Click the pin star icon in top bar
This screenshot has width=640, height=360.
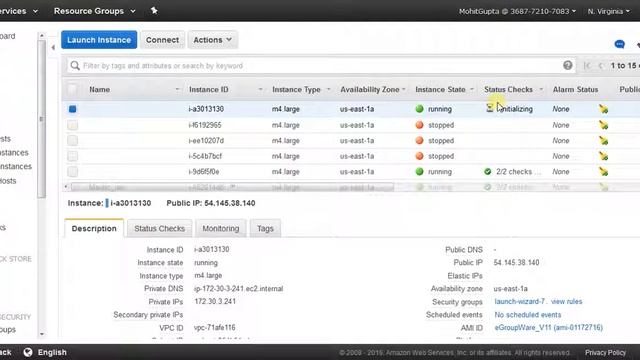click(154, 11)
